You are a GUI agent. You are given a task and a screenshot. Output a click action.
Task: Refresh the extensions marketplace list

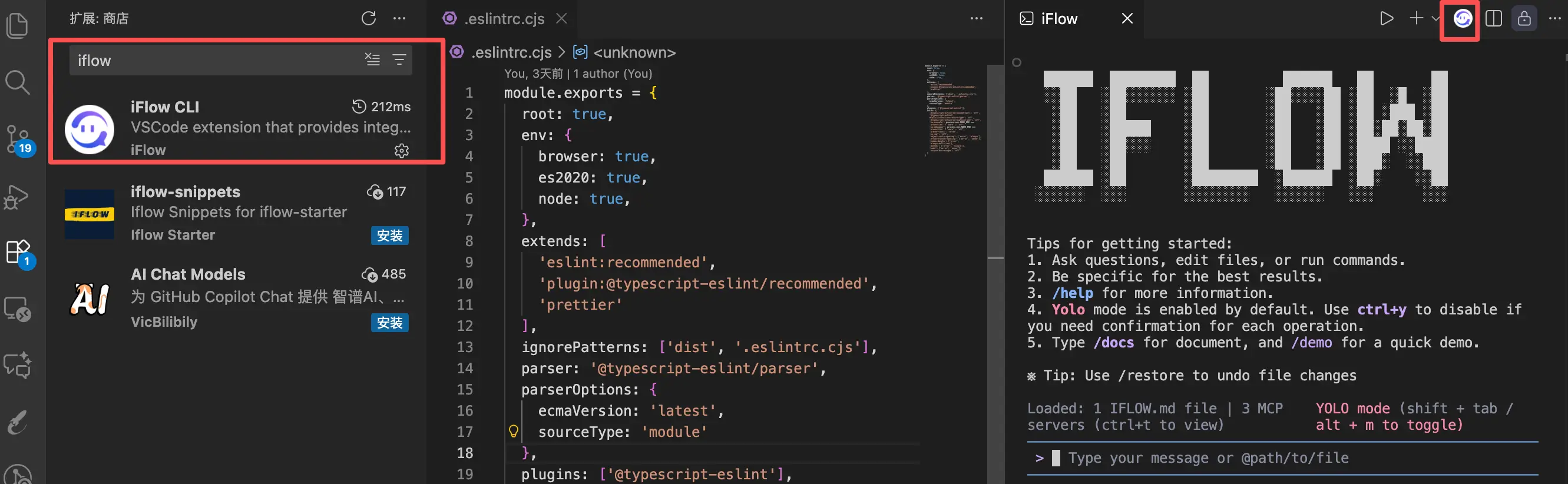(x=368, y=18)
